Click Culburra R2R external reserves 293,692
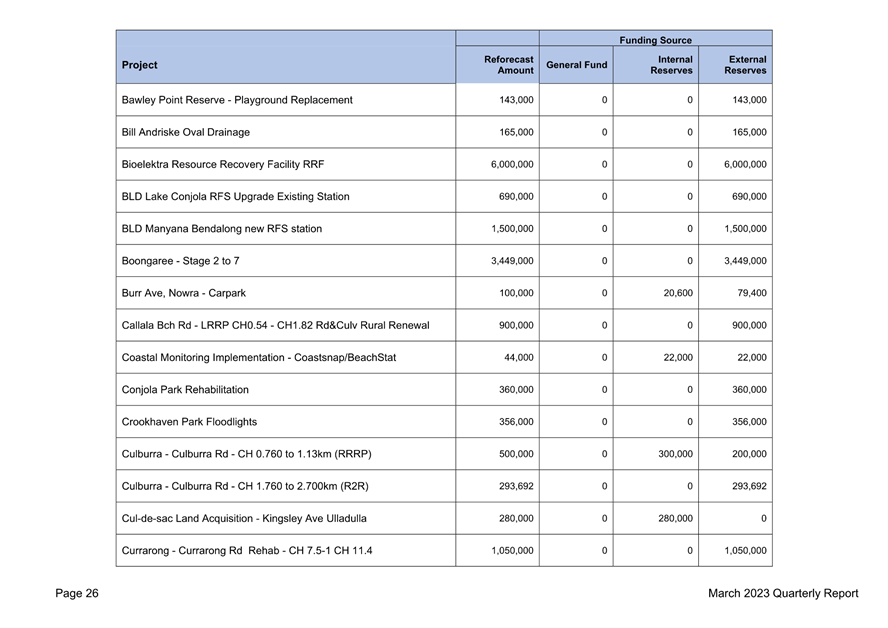This screenshot has width=888, height=628. 749,486
